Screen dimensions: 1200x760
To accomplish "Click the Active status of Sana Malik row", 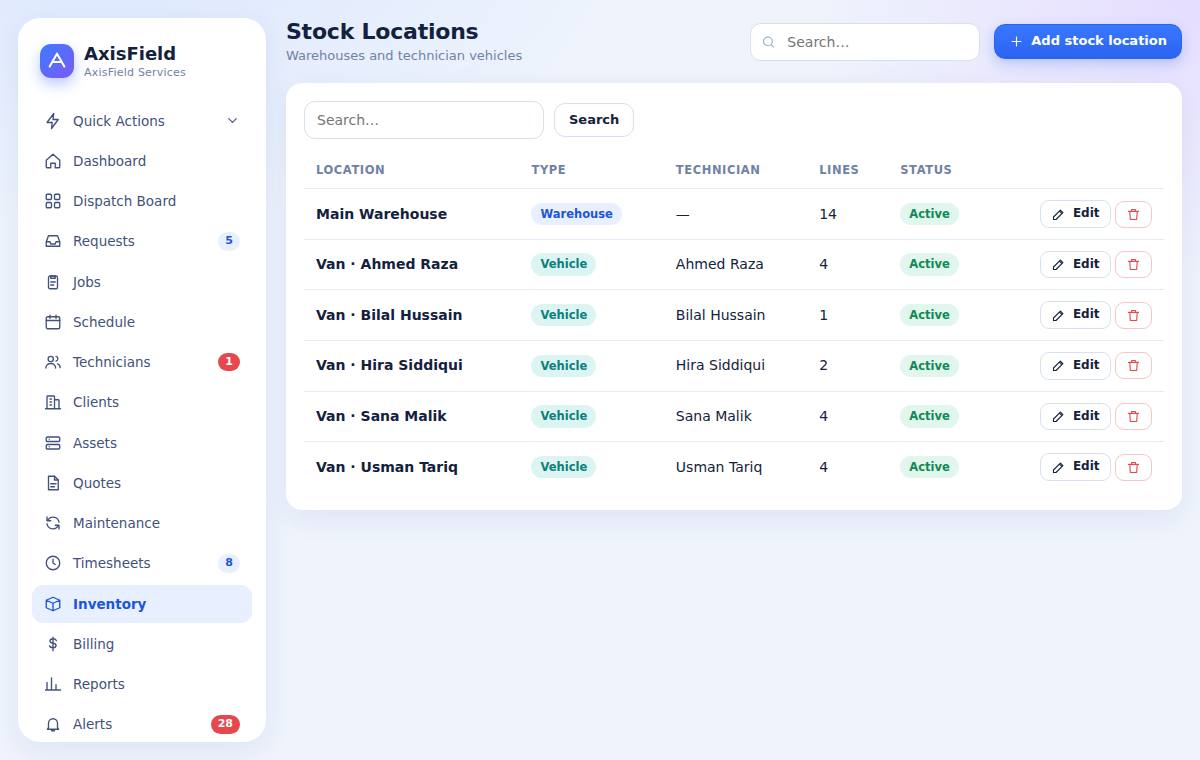I will (x=929, y=416).
